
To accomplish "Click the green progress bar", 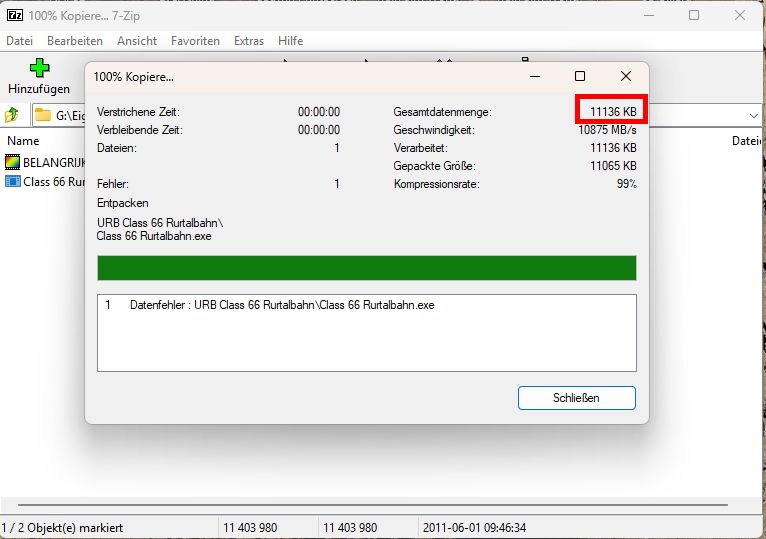I will (366, 268).
